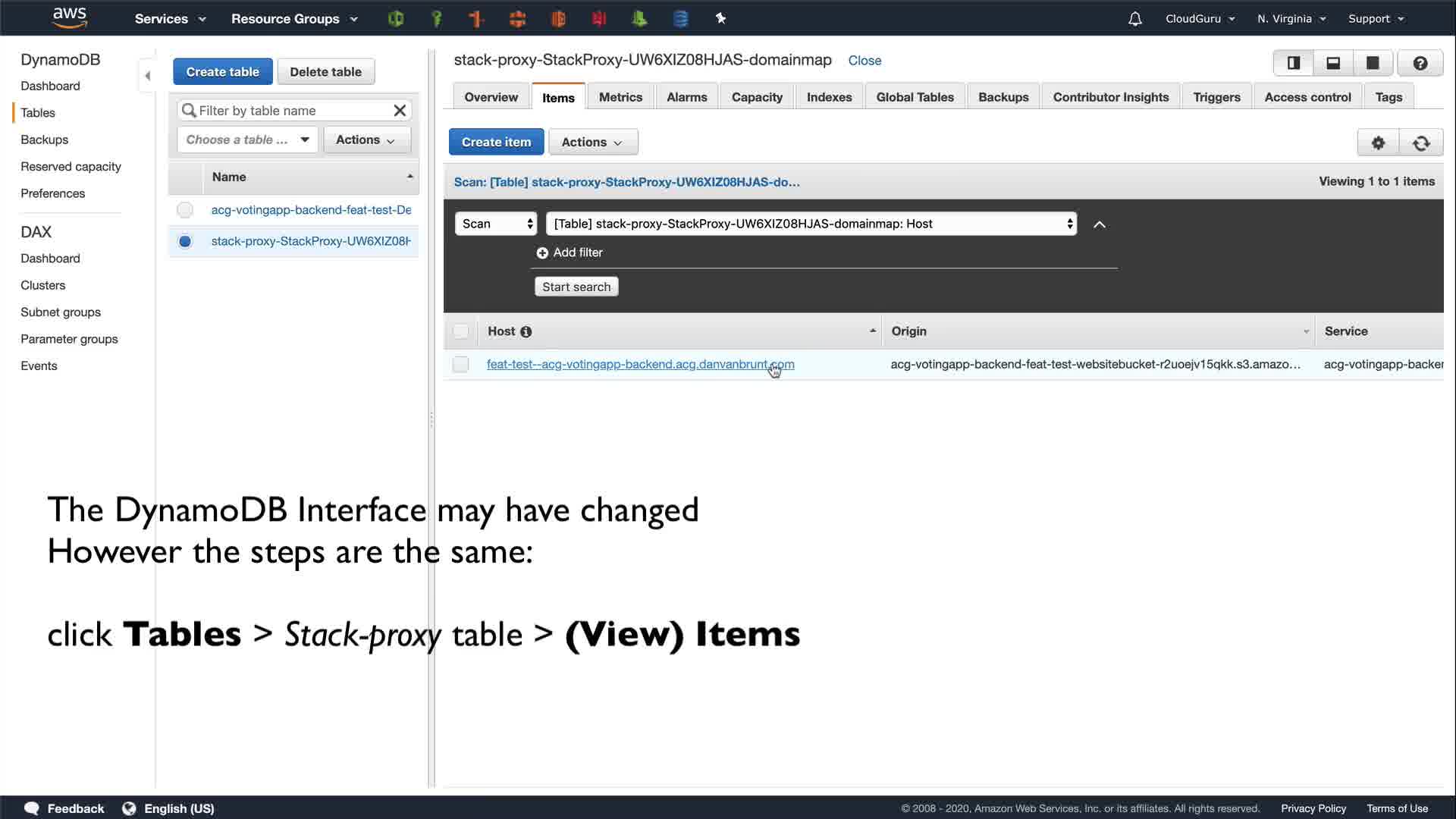Screen dimensions: 1456x819
Task: Open the help question mark icon
Action: coord(1420,63)
